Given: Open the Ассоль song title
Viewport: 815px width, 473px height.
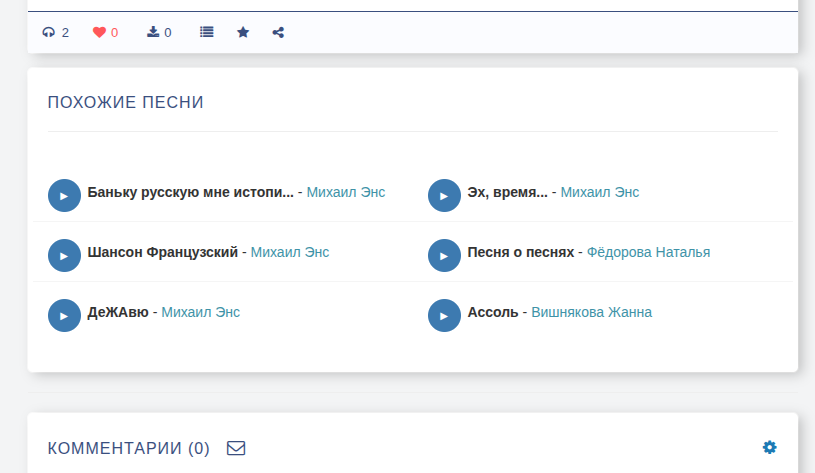Looking at the screenshot, I should coord(493,312).
